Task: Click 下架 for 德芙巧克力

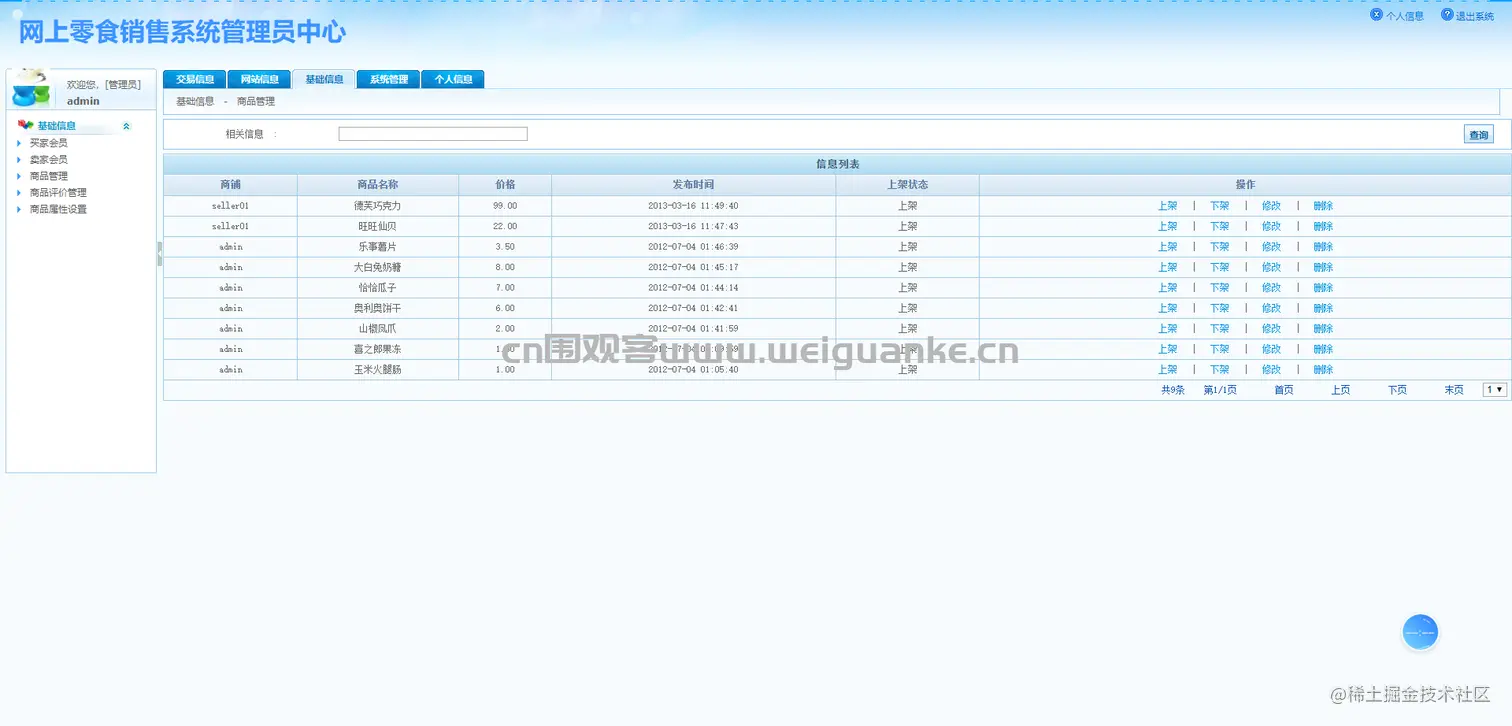Action: (x=1220, y=206)
